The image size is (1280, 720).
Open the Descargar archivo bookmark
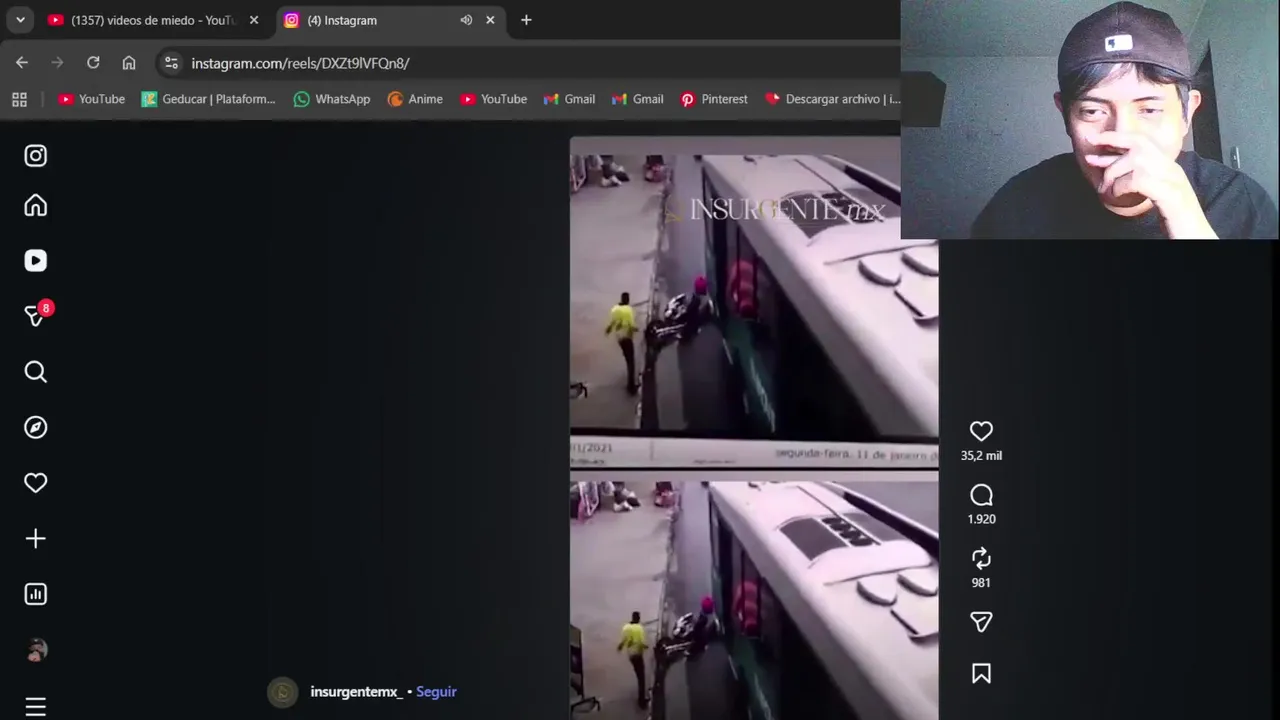click(832, 99)
